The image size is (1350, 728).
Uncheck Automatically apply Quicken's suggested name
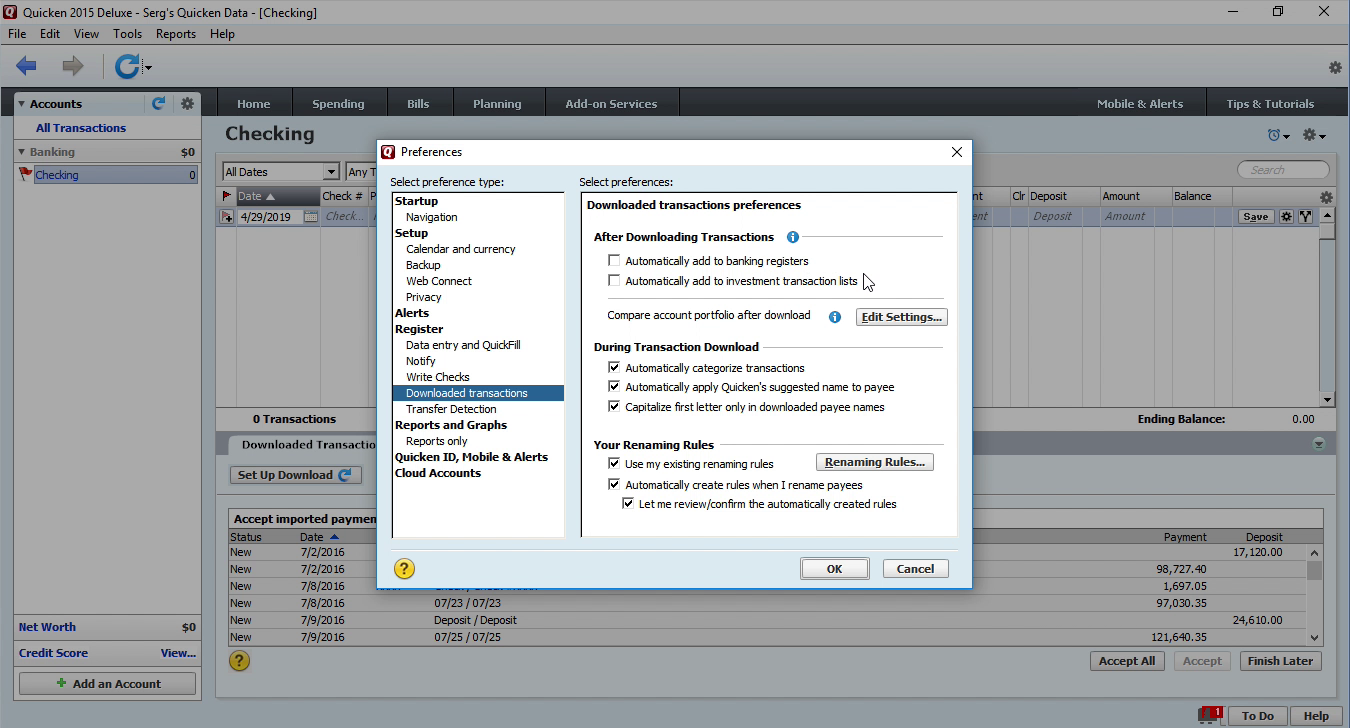pos(615,387)
